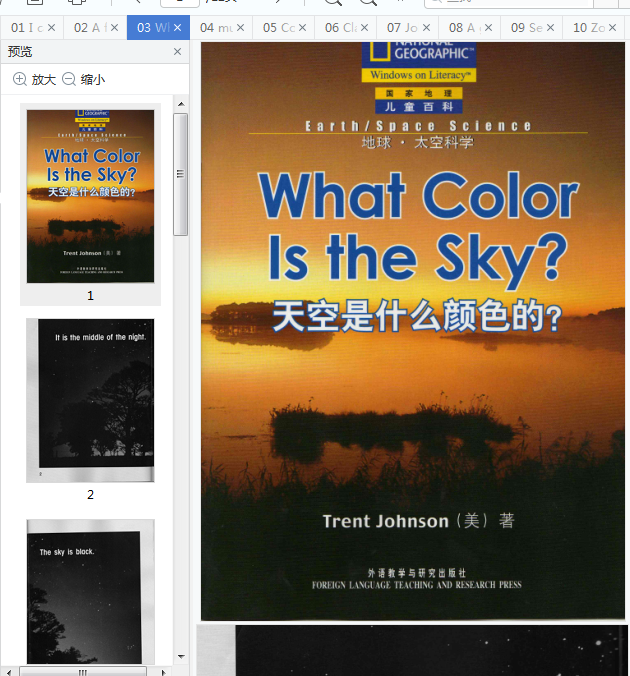Click the preview horizontal scrollbar thumb
This screenshot has width=630, height=676.
tap(83, 672)
